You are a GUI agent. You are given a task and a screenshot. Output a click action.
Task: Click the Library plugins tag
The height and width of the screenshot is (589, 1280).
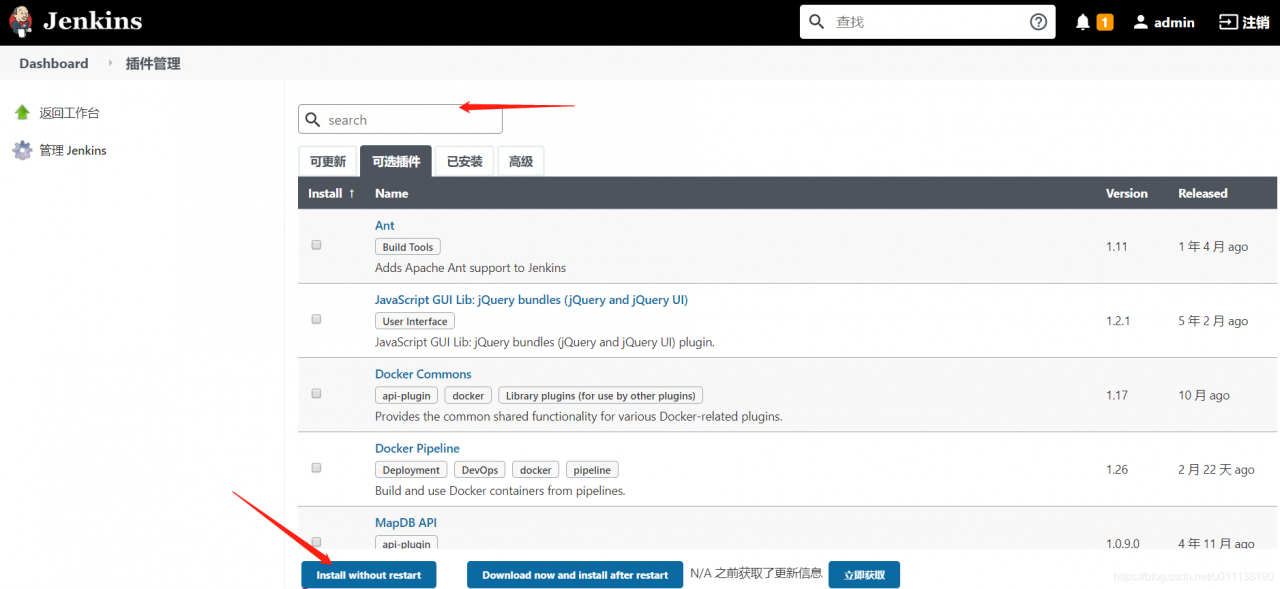coord(600,395)
